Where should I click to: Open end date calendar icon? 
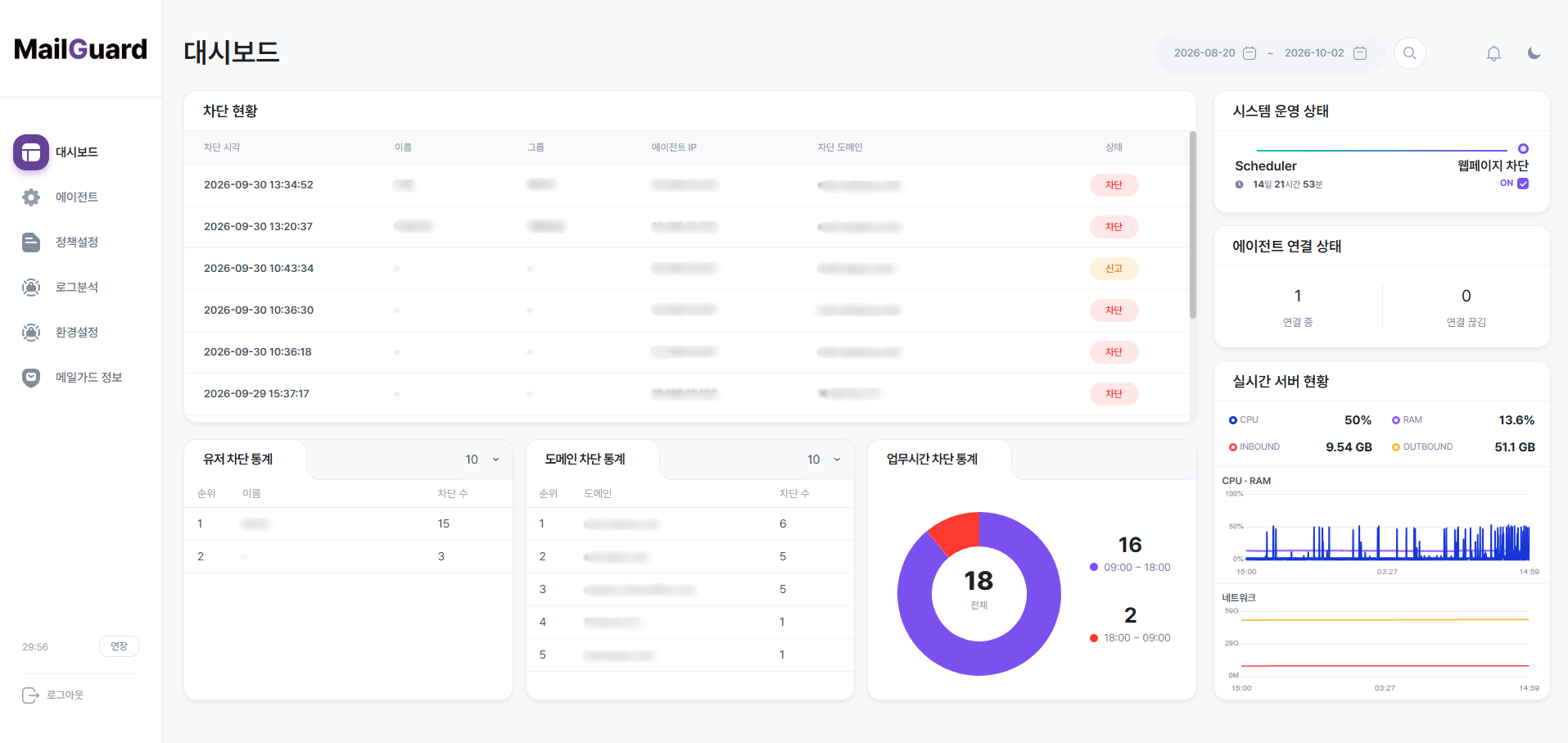pos(1360,53)
